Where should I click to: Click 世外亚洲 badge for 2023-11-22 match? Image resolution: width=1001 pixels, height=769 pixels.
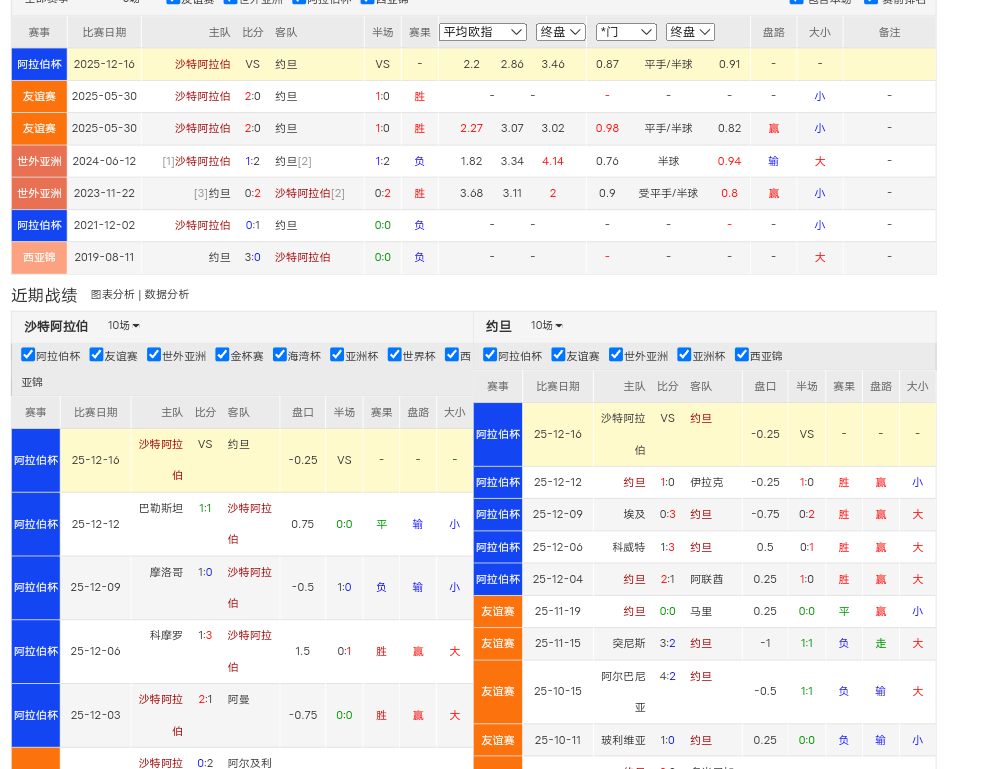[x=39, y=193]
